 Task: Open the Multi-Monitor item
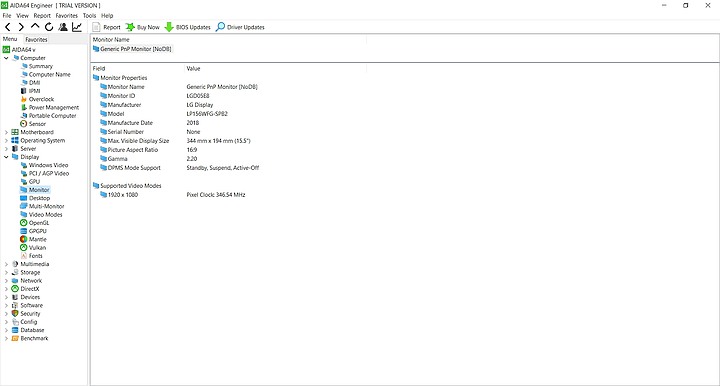pyautogui.click(x=46, y=207)
